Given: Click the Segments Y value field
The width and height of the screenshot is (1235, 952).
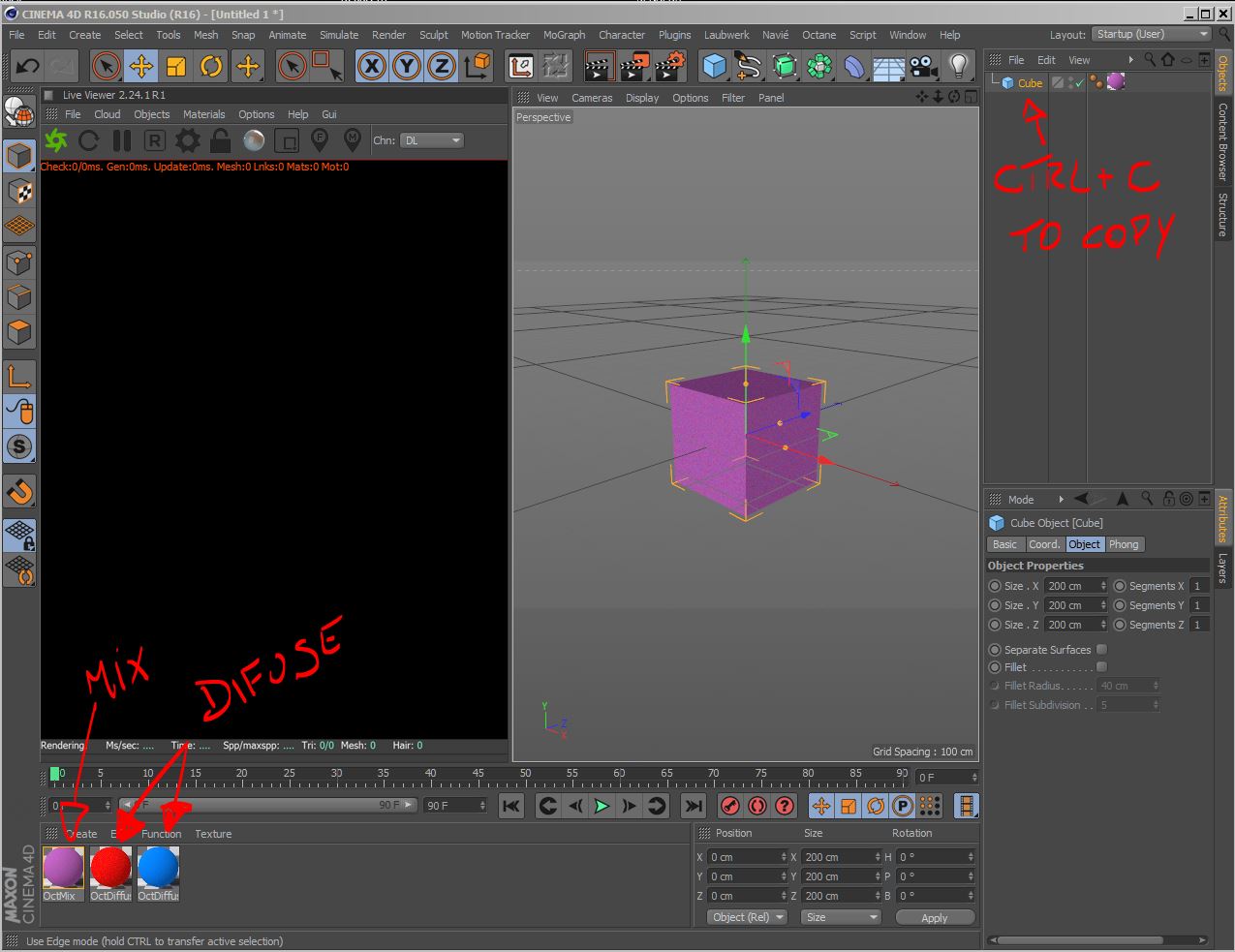Looking at the screenshot, I should click(x=1200, y=605).
